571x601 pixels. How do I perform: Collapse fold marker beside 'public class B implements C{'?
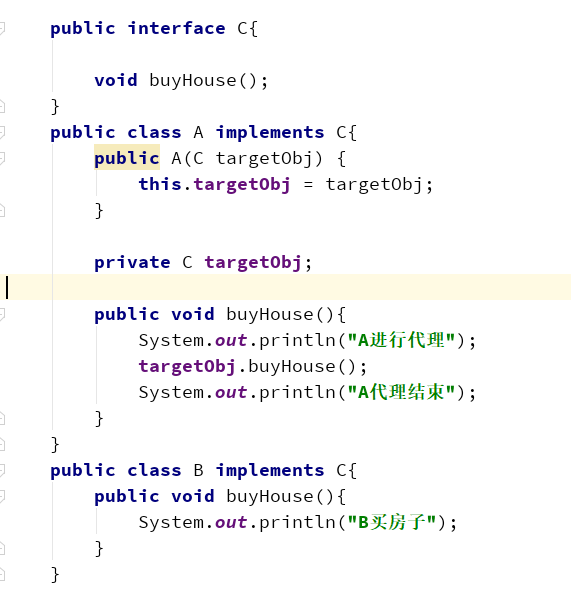pos(2,470)
